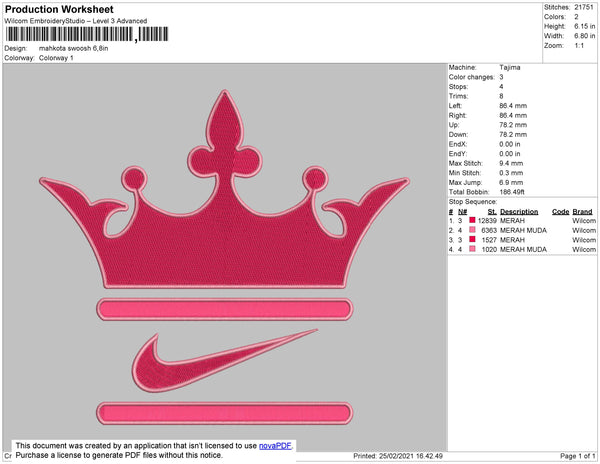Select the 'Colorway 1' value
Image resolution: width=600 pixels, height=464 pixels.
56,58
